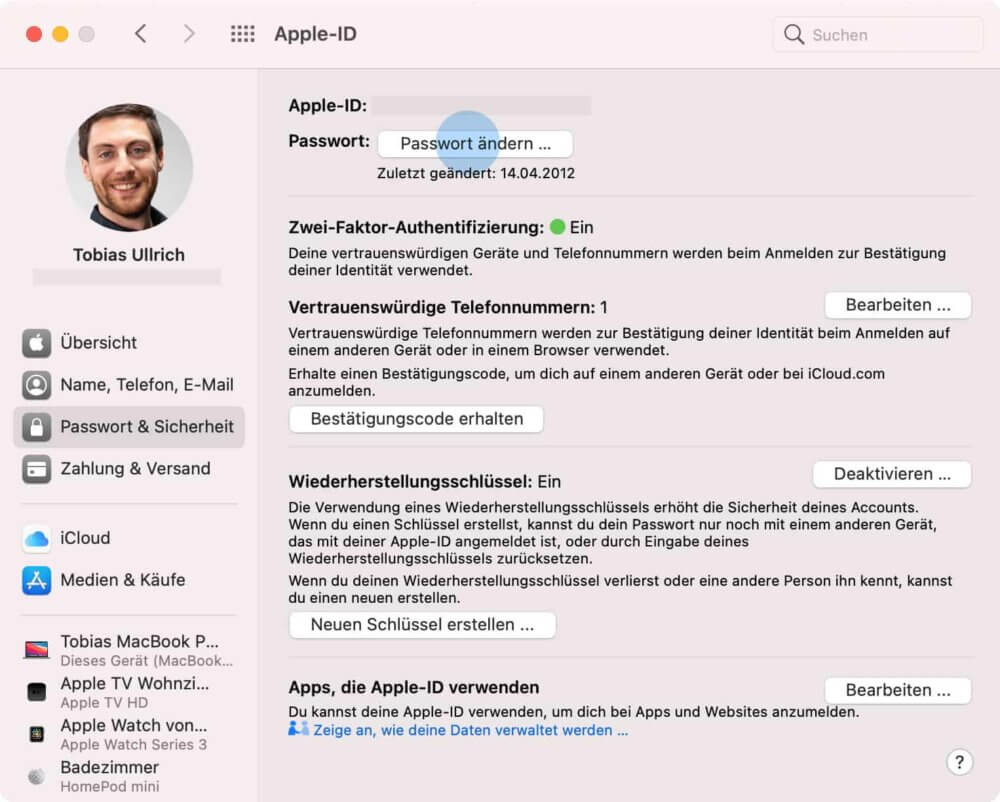This screenshot has height=802, width=1000.
Task: Click the Apple Watch device icon
Action: (36, 734)
